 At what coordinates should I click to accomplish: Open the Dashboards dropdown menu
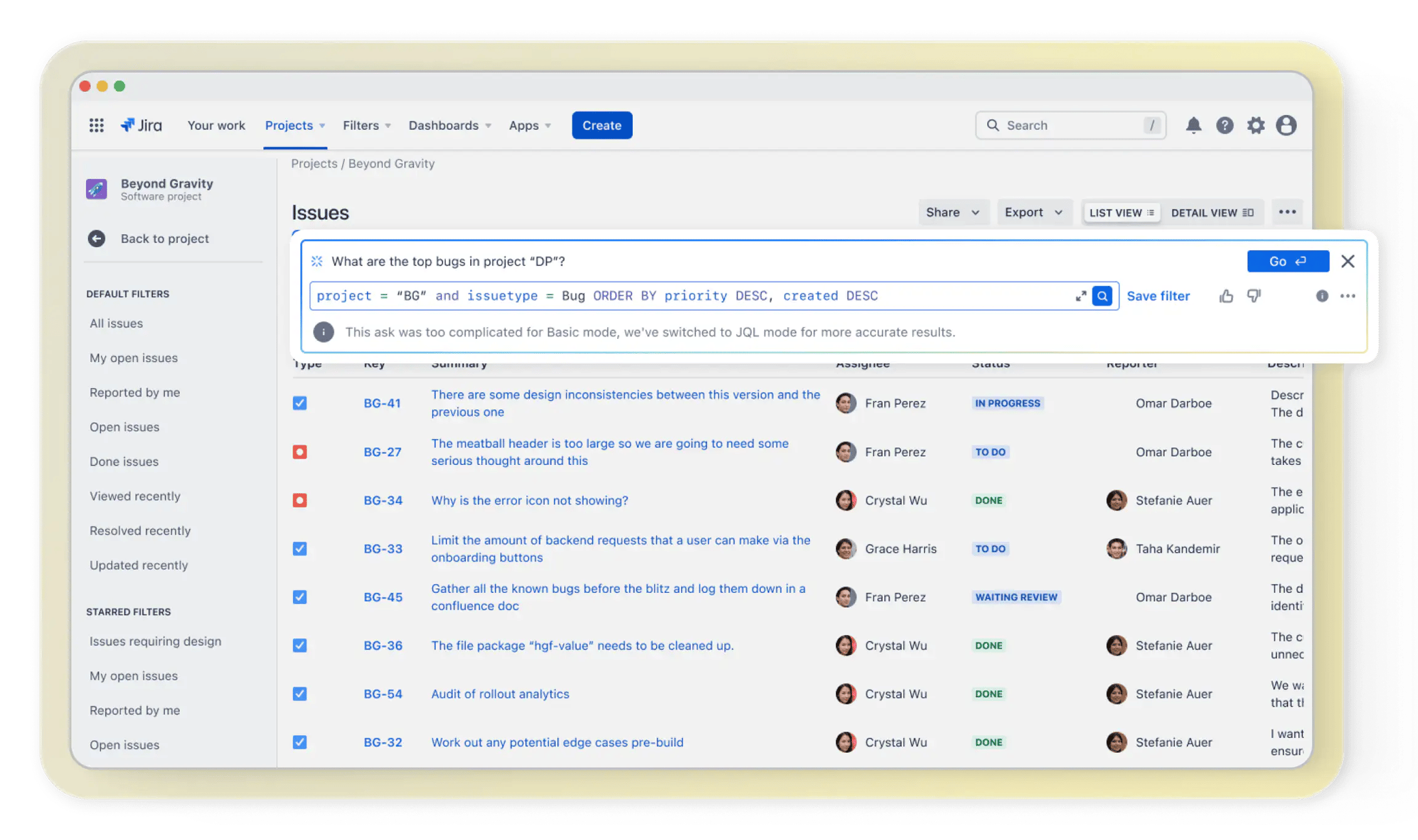coord(450,125)
